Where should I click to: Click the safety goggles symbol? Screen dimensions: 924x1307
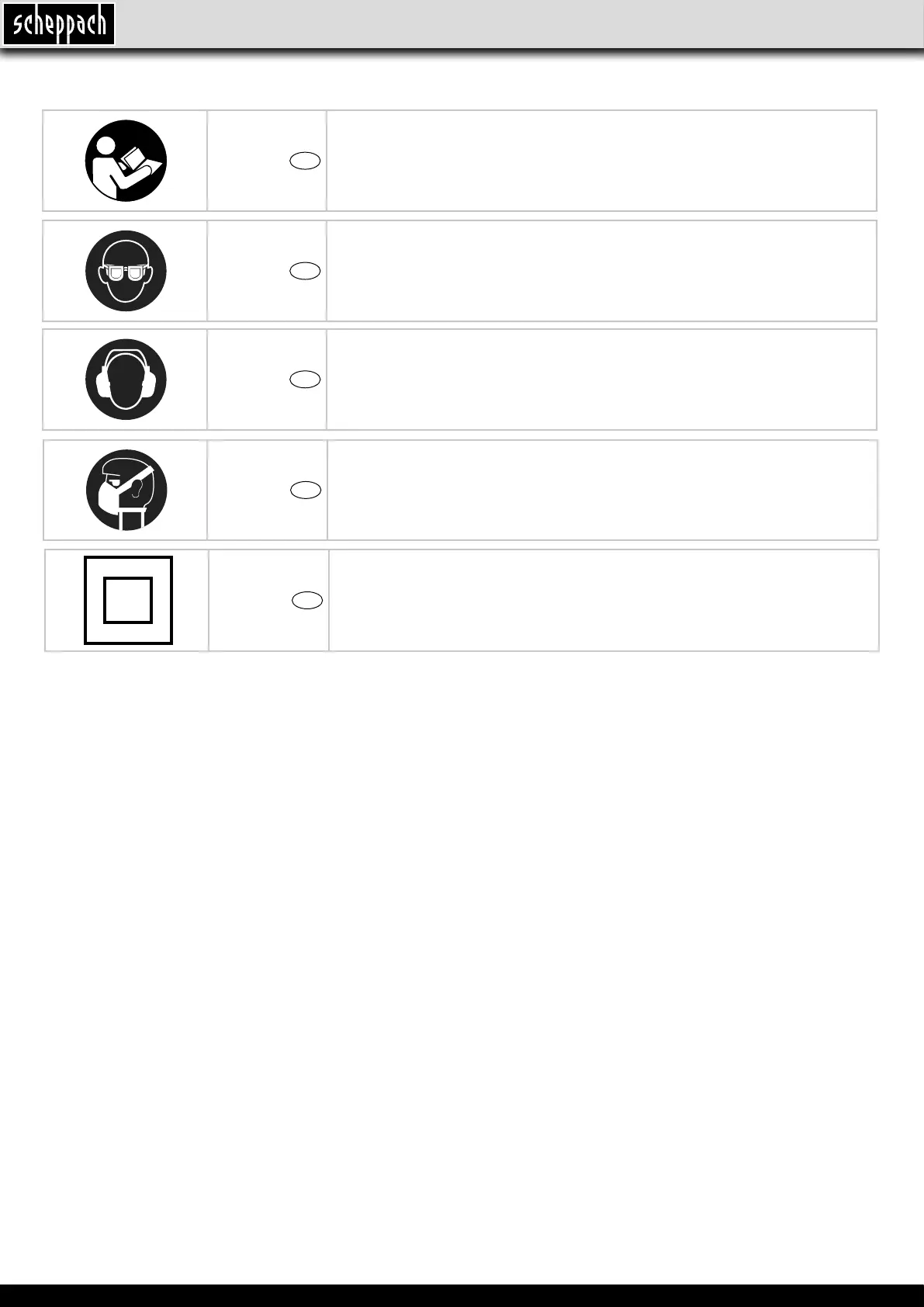[126, 271]
